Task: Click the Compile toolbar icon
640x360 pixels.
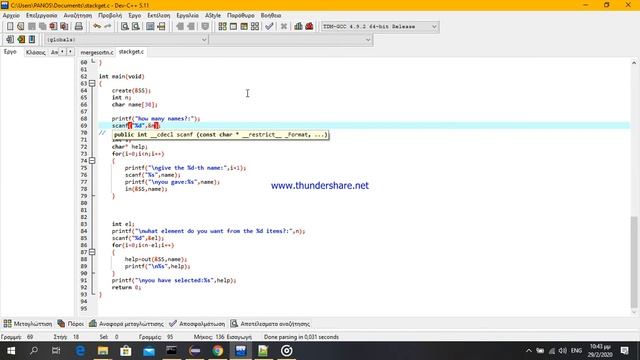Action: (x=222, y=27)
